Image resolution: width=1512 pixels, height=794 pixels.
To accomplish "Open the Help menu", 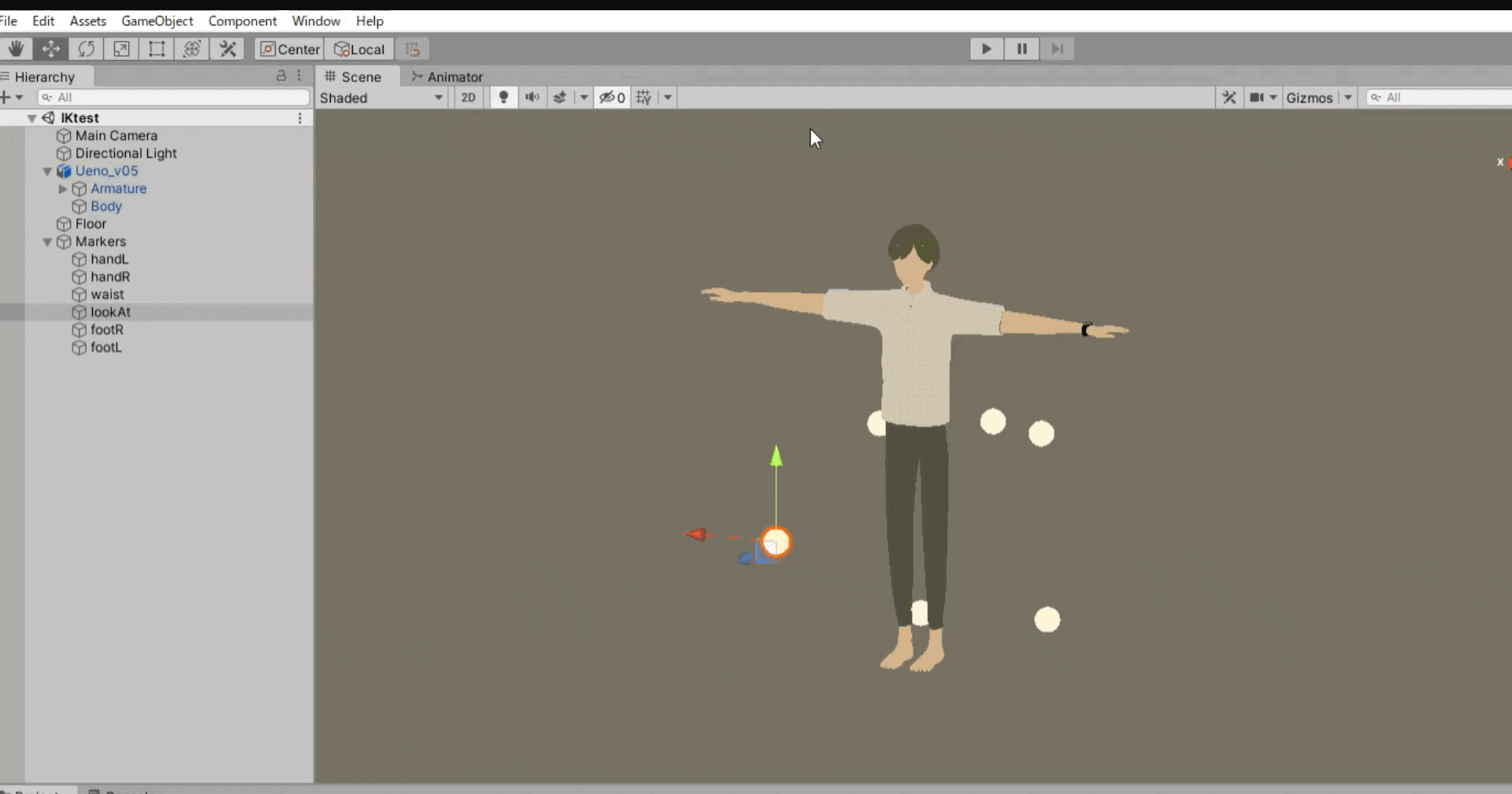I will click(x=369, y=21).
